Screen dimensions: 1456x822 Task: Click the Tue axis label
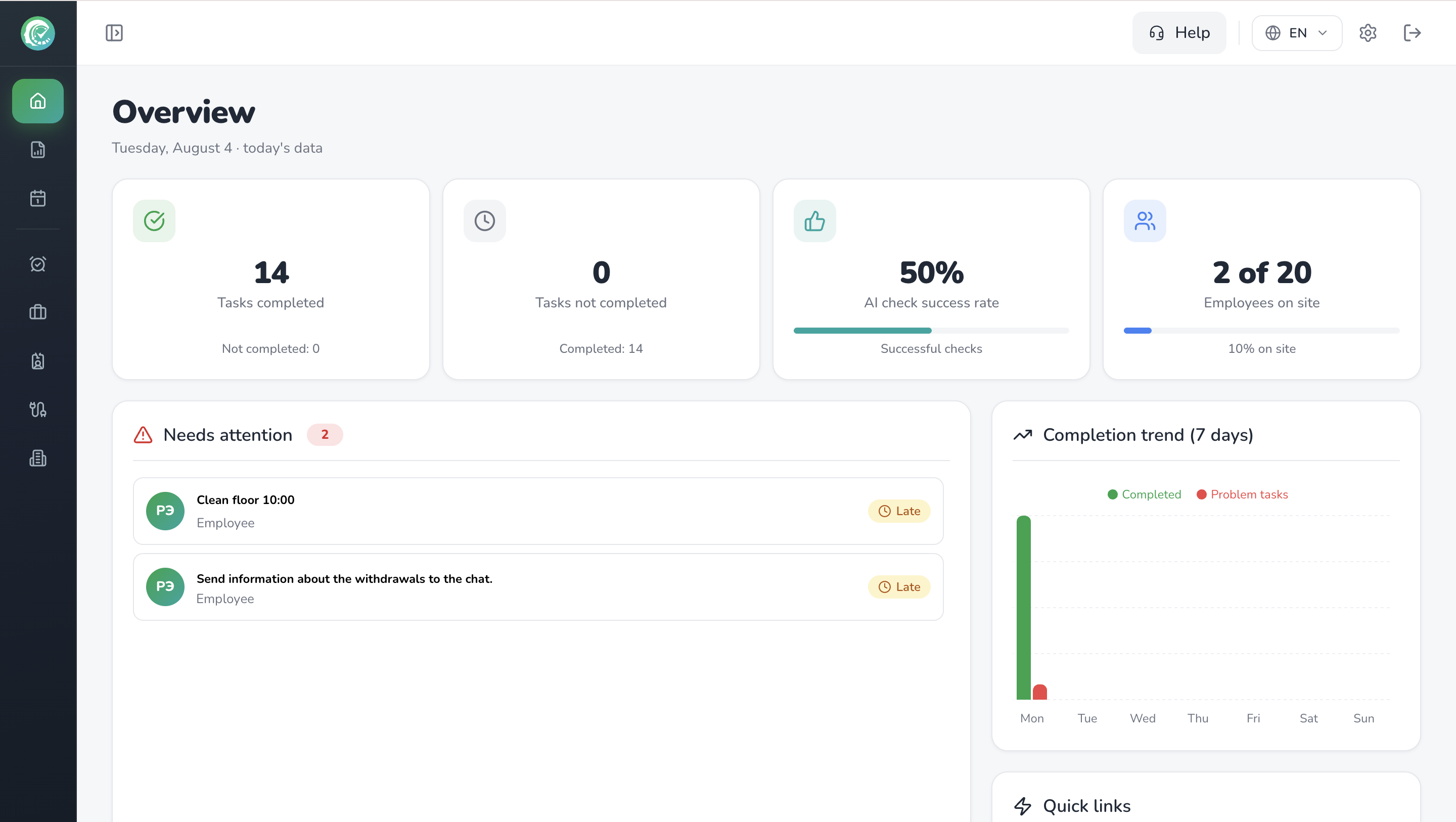[1087, 718]
